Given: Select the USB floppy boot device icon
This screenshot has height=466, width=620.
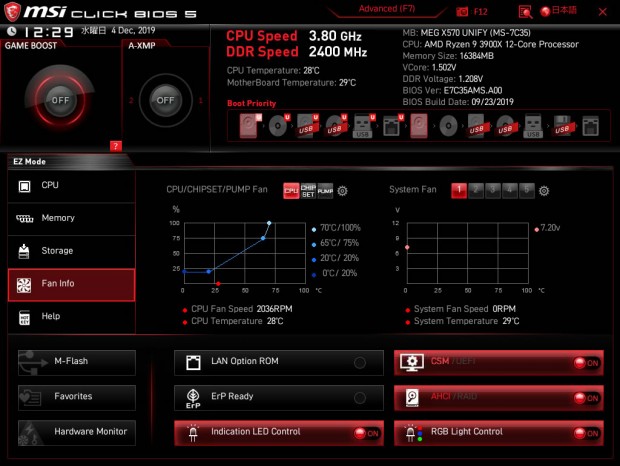Looking at the screenshot, I should tap(562, 126).
